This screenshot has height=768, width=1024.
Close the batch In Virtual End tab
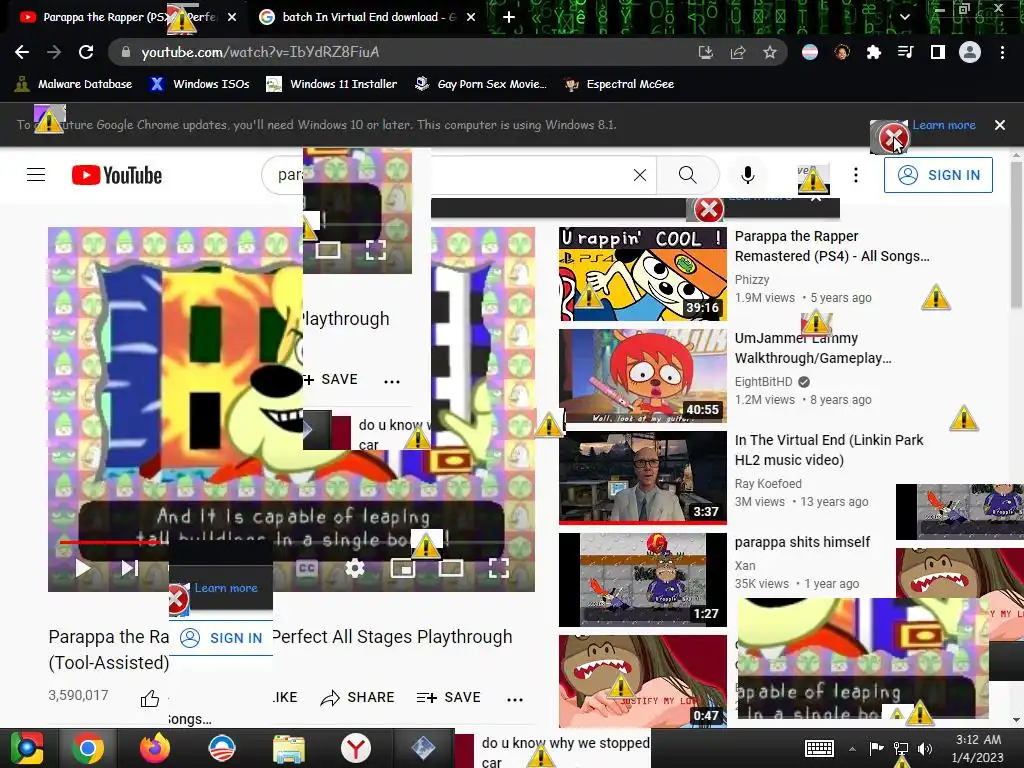pyautogui.click(x=471, y=17)
